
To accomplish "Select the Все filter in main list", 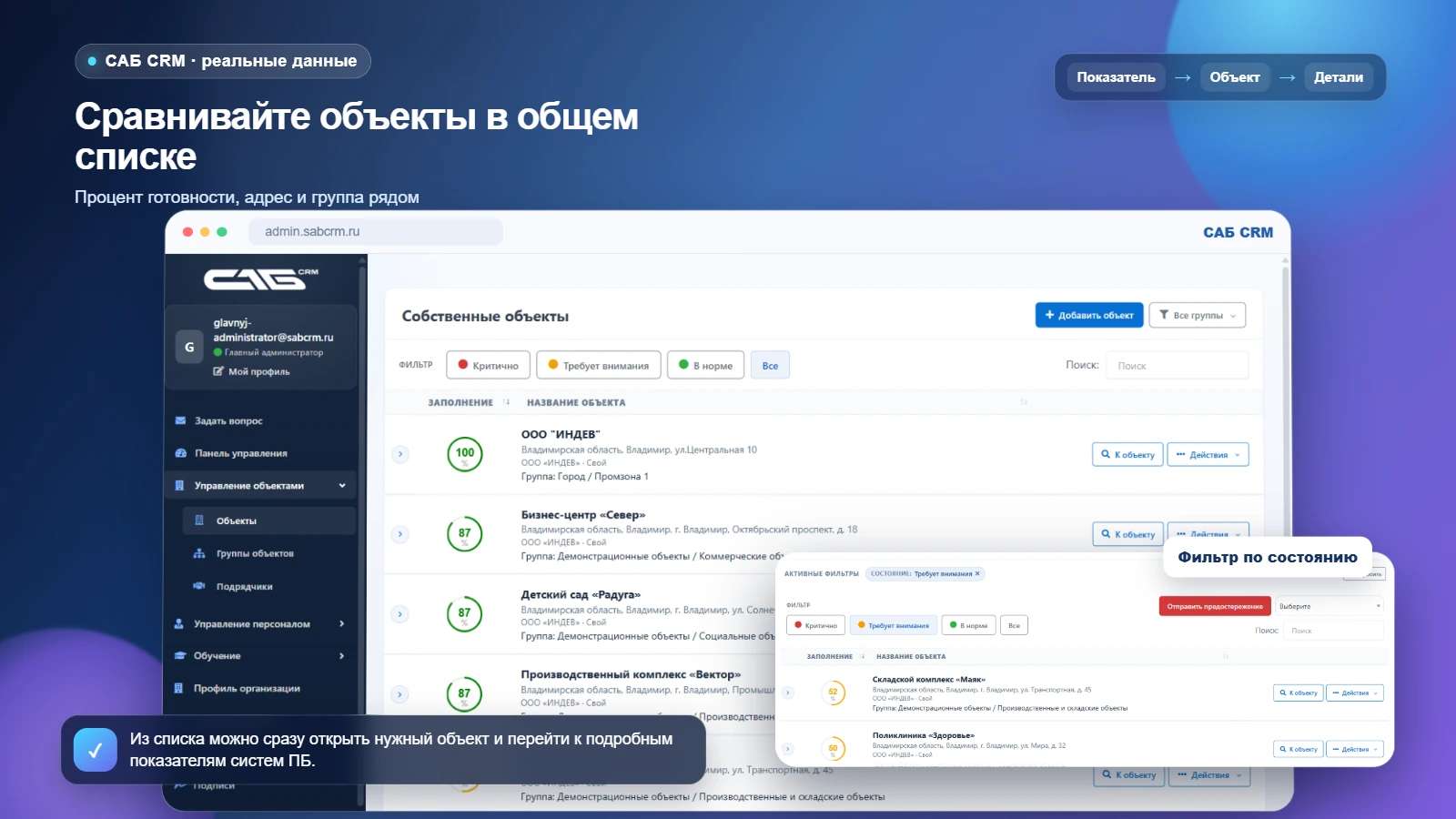I will 770,366.
